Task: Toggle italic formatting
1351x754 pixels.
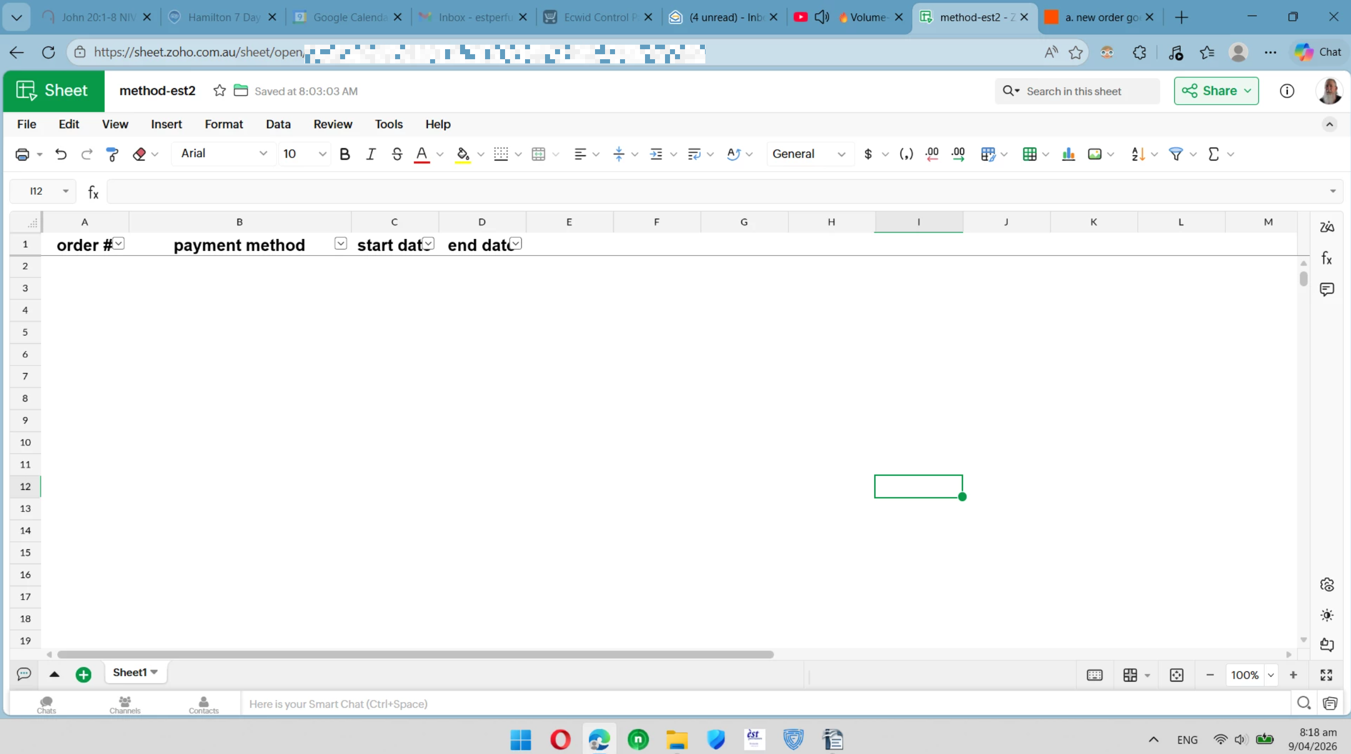Action: (371, 154)
